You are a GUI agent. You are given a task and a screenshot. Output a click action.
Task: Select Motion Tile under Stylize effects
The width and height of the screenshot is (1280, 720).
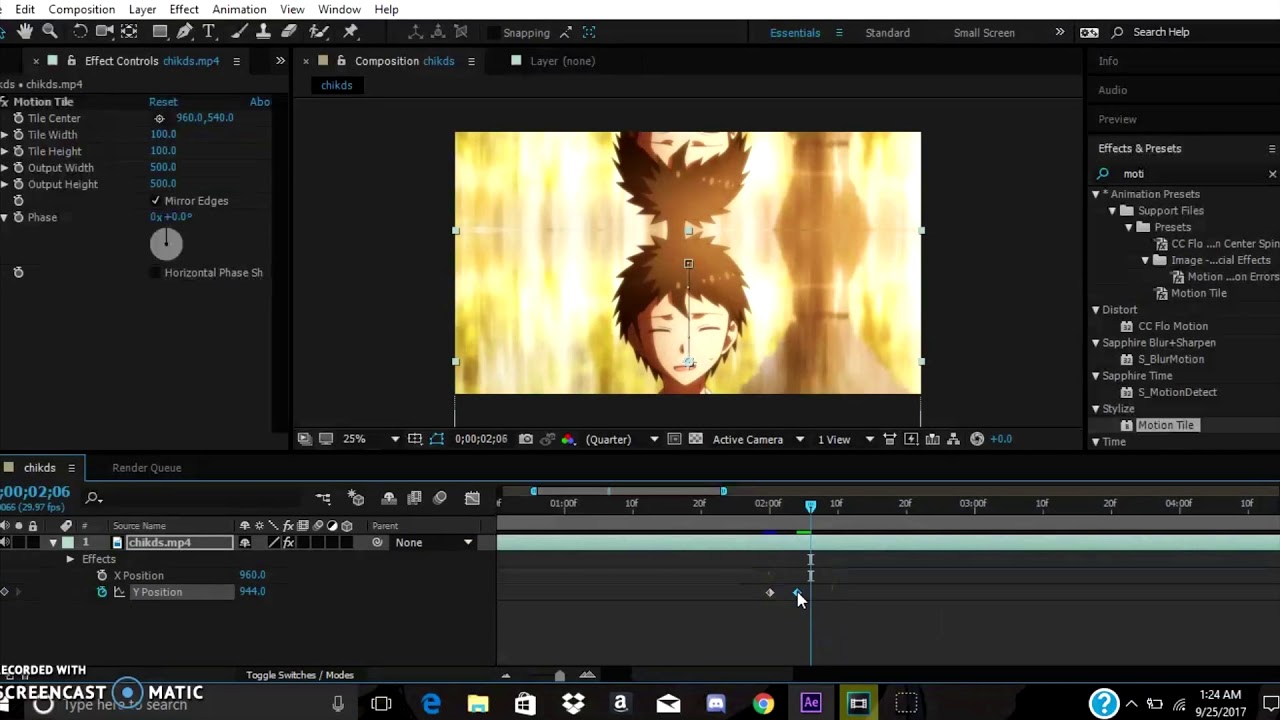pos(1166,425)
